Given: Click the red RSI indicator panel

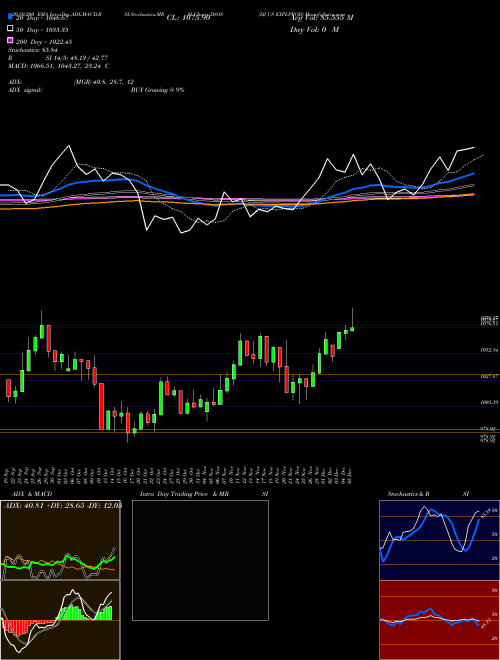Looking at the screenshot, I should [439, 620].
